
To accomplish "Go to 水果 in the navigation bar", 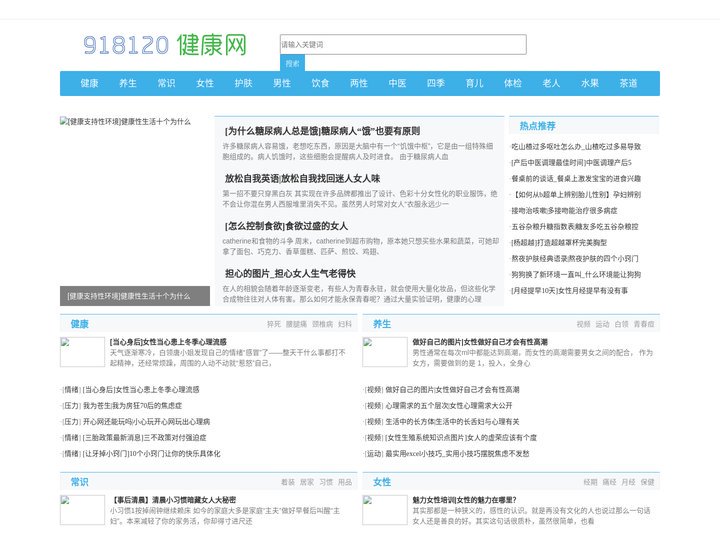I will pos(590,83).
